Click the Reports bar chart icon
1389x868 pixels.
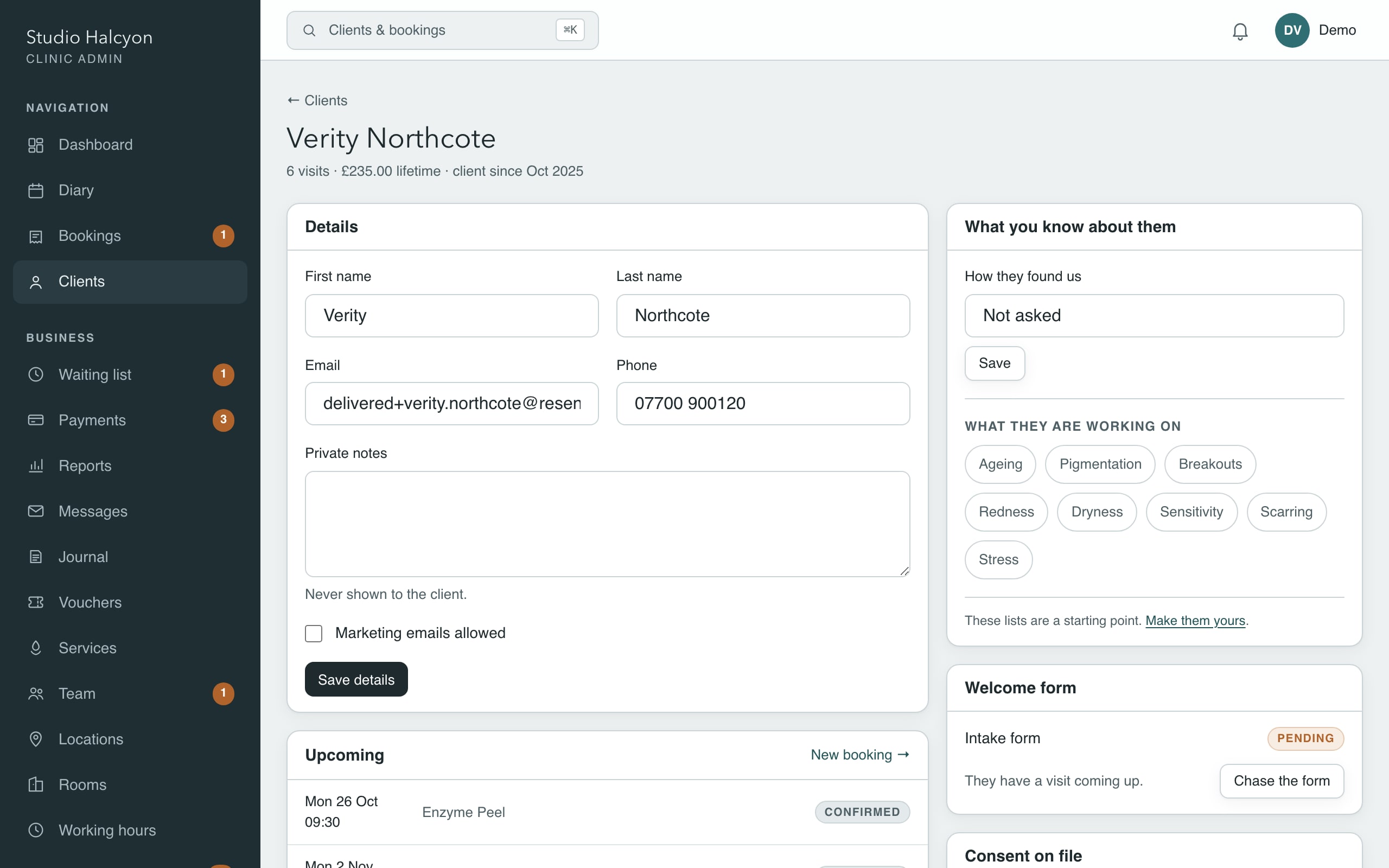tap(36, 465)
